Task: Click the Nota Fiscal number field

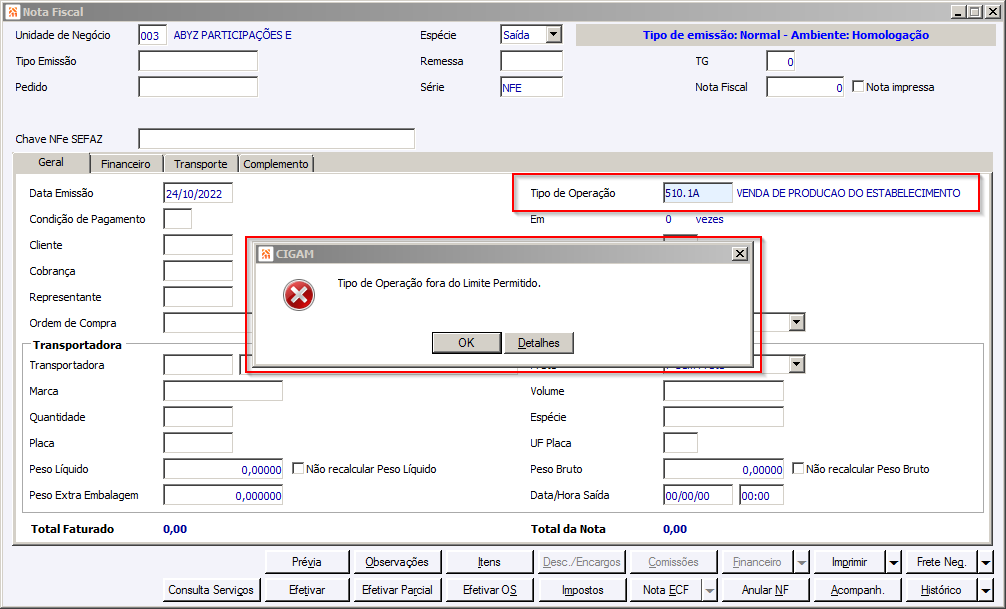Action: 805,87
